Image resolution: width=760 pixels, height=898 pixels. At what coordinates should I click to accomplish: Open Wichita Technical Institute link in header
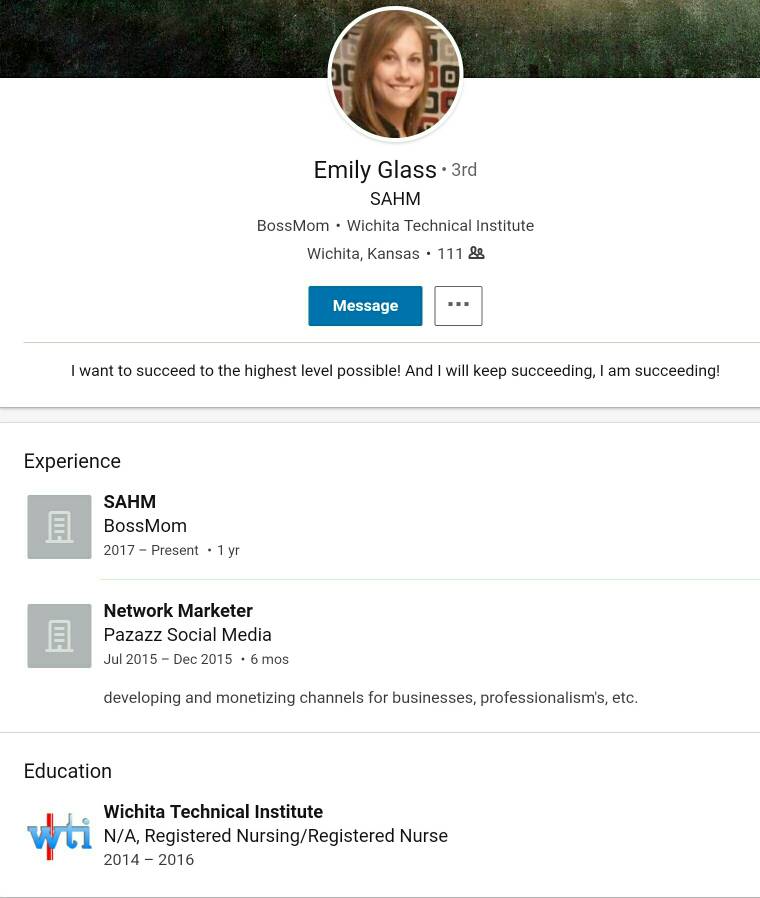(x=440, y=226)
